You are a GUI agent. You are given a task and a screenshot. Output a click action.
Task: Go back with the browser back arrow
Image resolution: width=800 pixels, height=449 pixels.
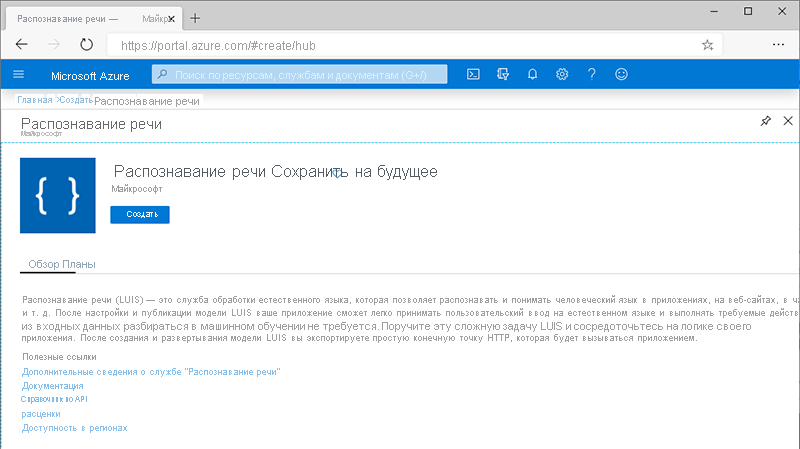click(x=21, y=44)
